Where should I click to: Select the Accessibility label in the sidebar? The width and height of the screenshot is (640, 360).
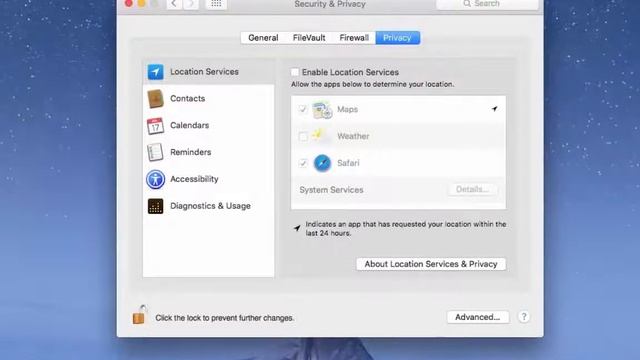pyautogui.click(x=194, y=179)
